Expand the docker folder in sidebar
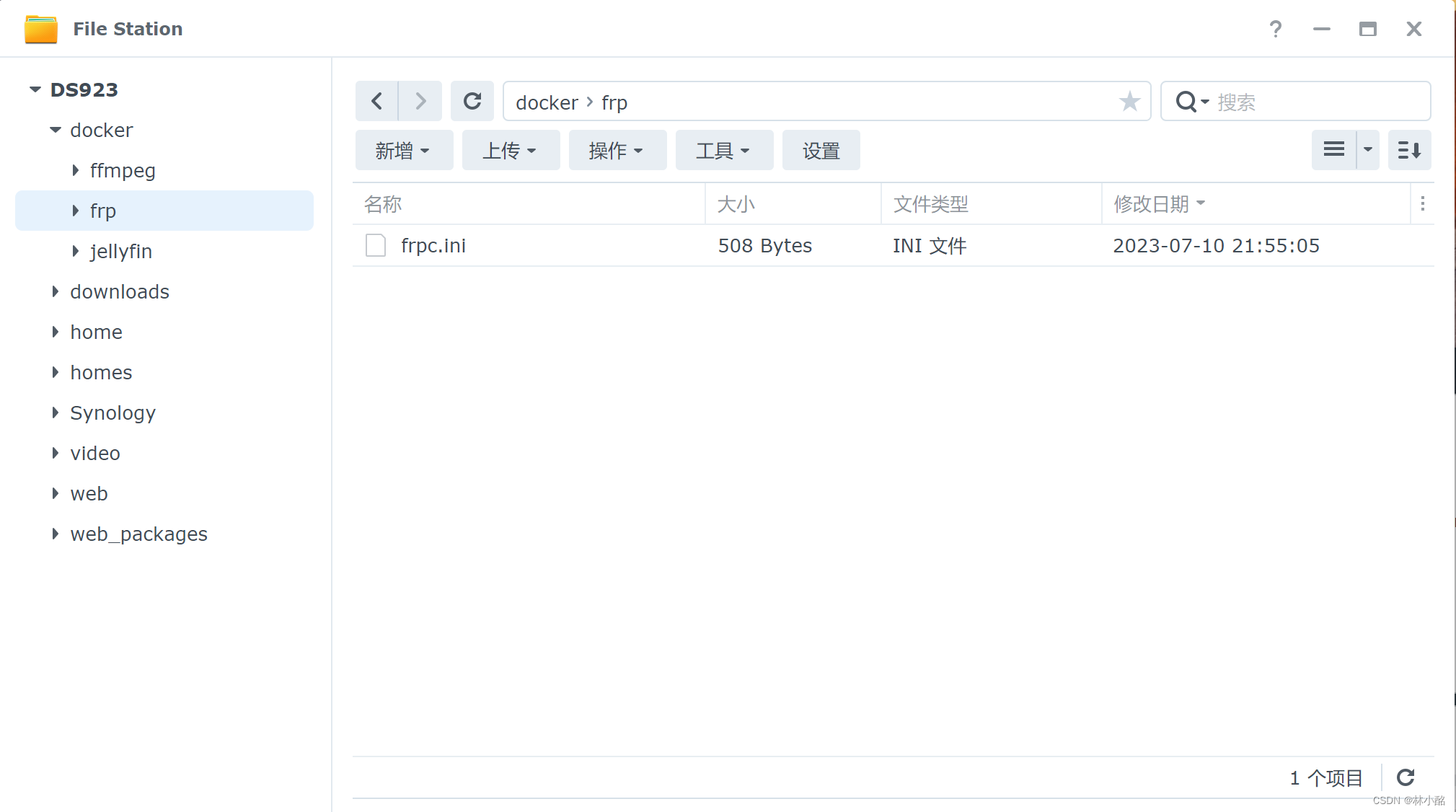The image size is (1456, 812). (55, 130)
